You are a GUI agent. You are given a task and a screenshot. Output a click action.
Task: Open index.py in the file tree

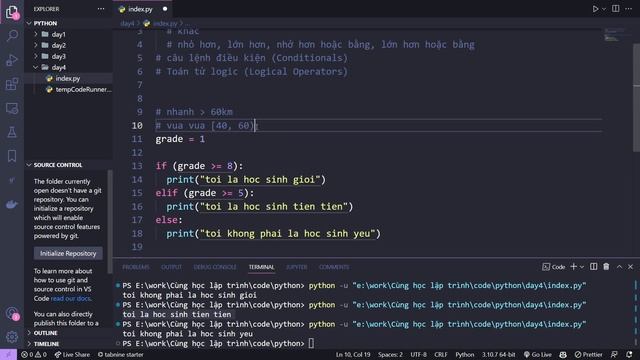point(67,78)
